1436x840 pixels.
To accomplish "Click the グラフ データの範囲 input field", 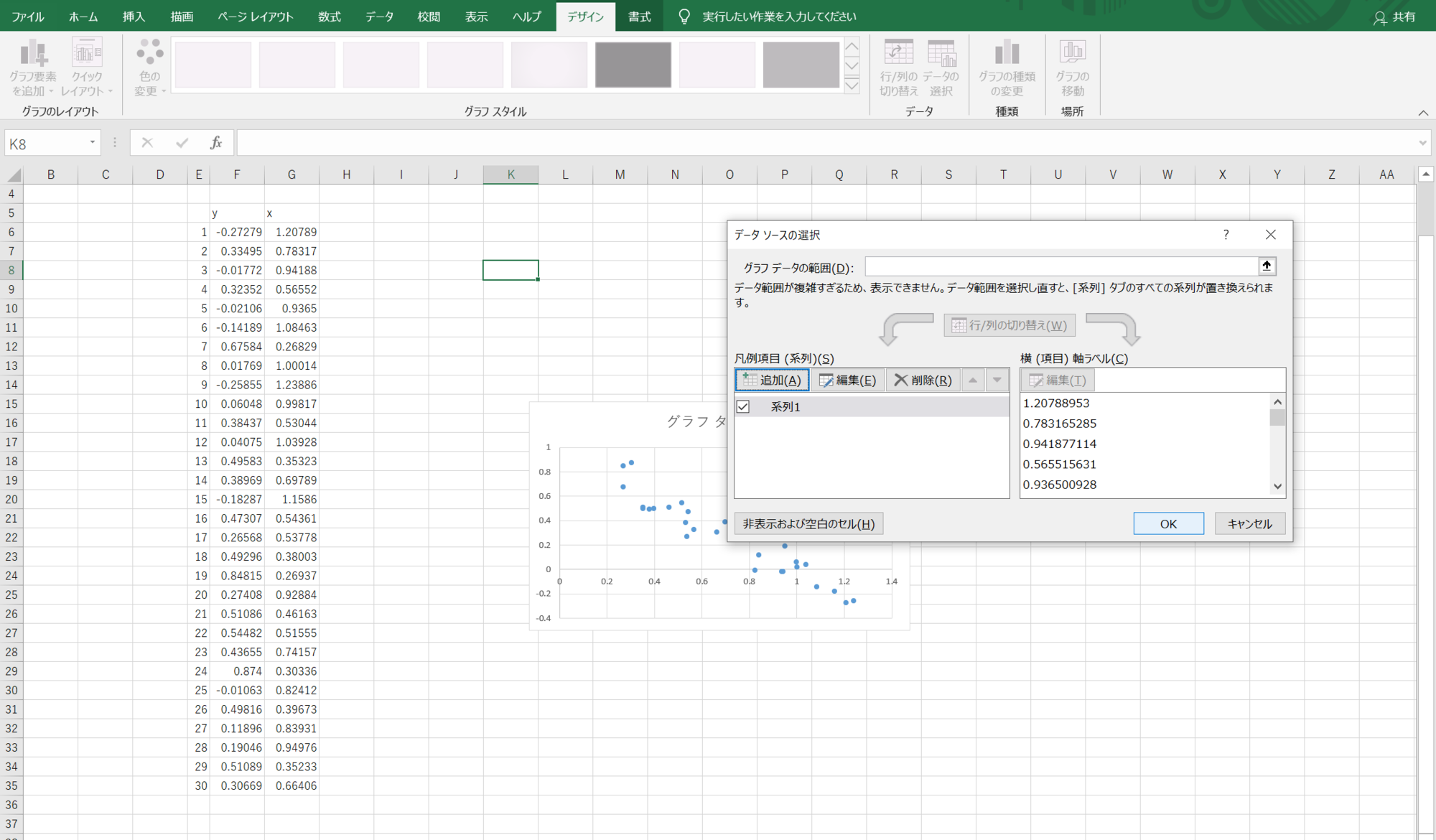I will pyautogui.click(x=1060, y=266).
